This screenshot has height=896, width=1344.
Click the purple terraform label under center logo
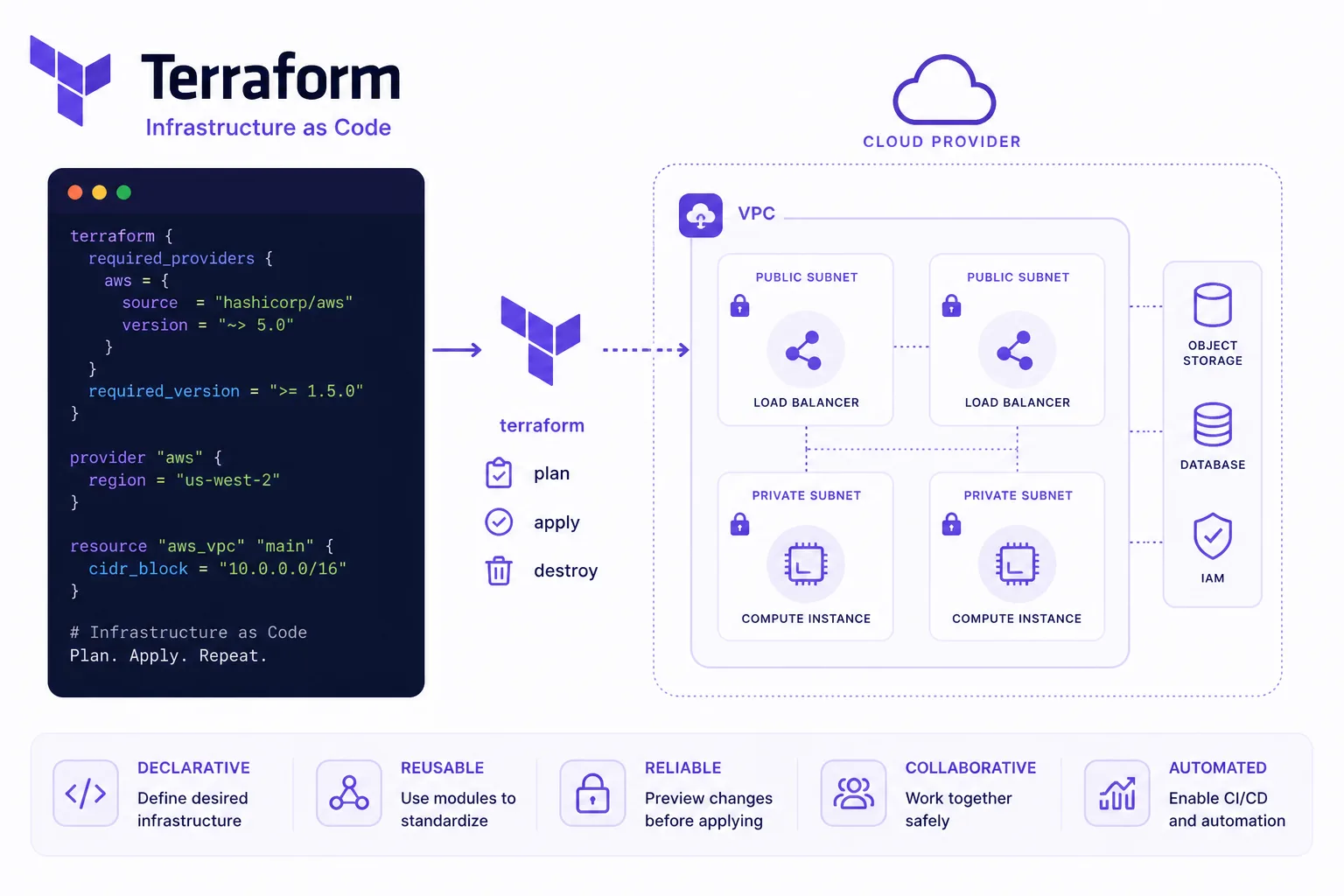[542, 425]
